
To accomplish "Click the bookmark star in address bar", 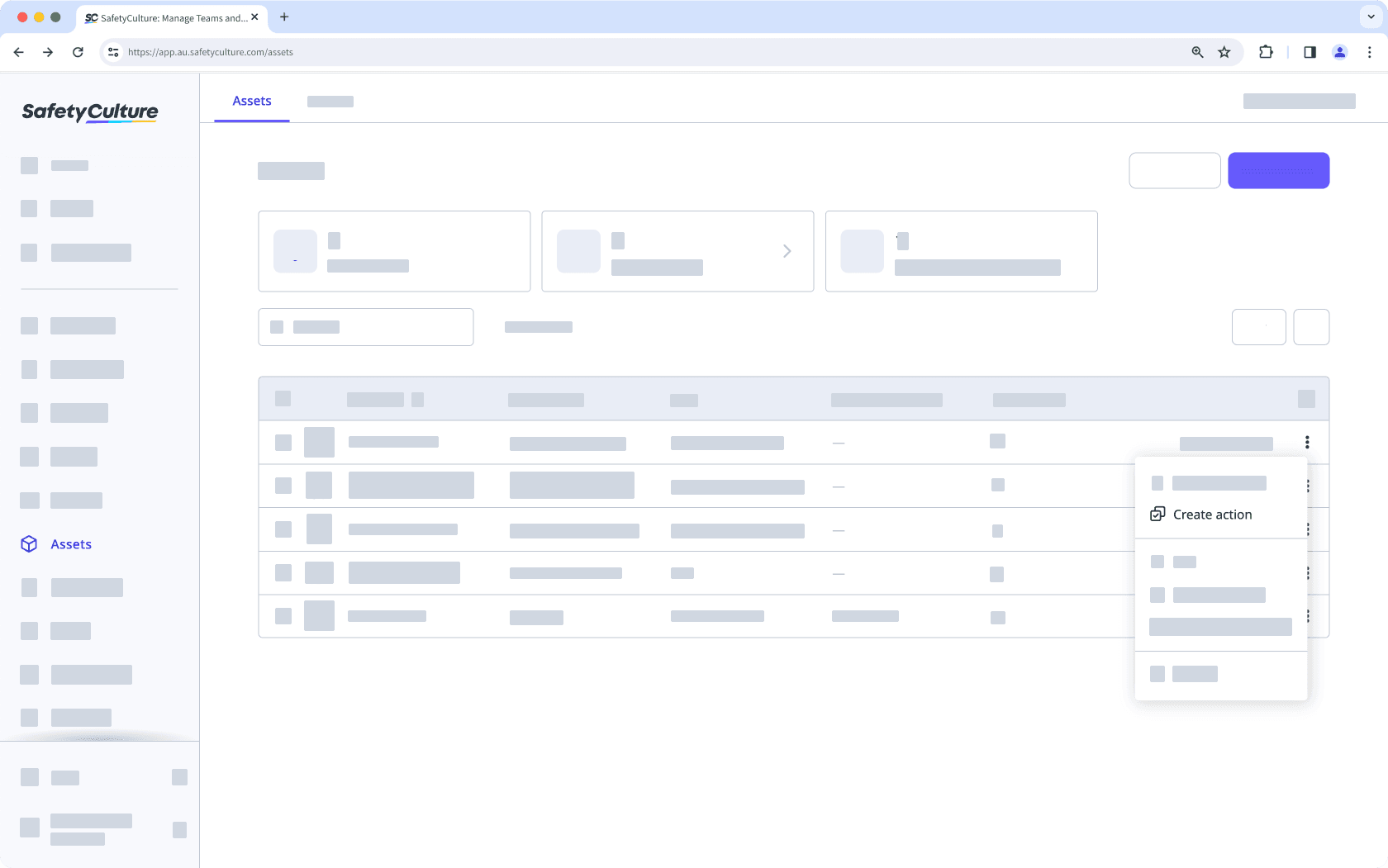I will [1224, 51].
